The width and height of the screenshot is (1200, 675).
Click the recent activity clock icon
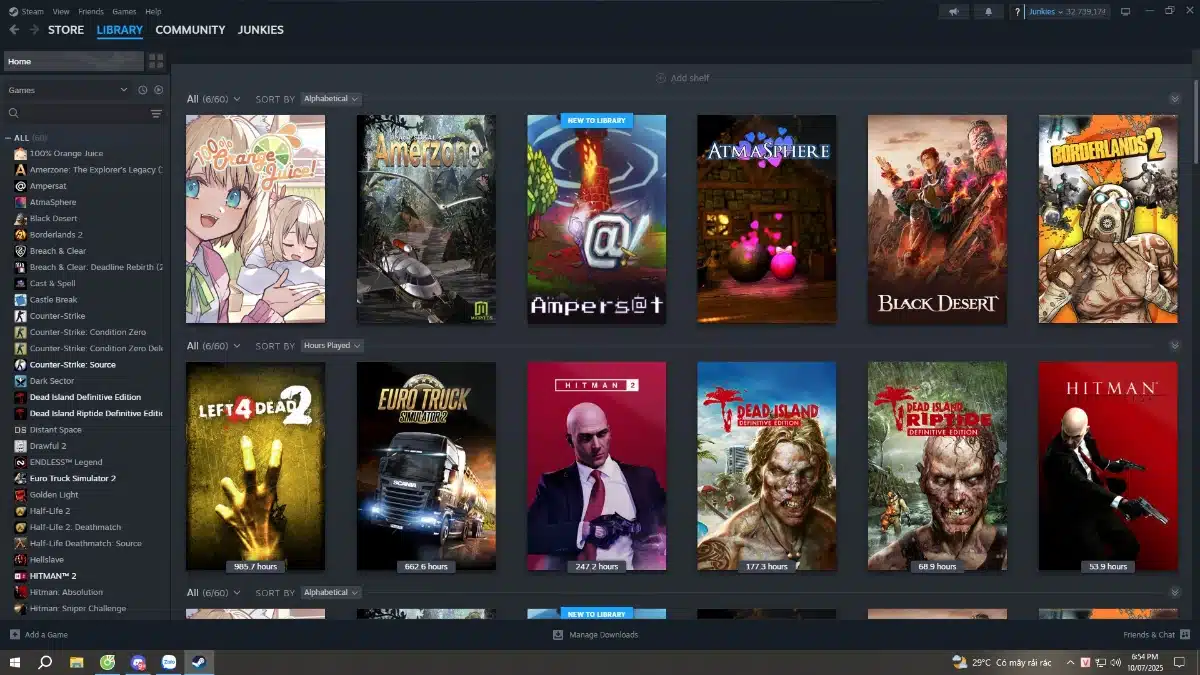[x=142, y=90]
